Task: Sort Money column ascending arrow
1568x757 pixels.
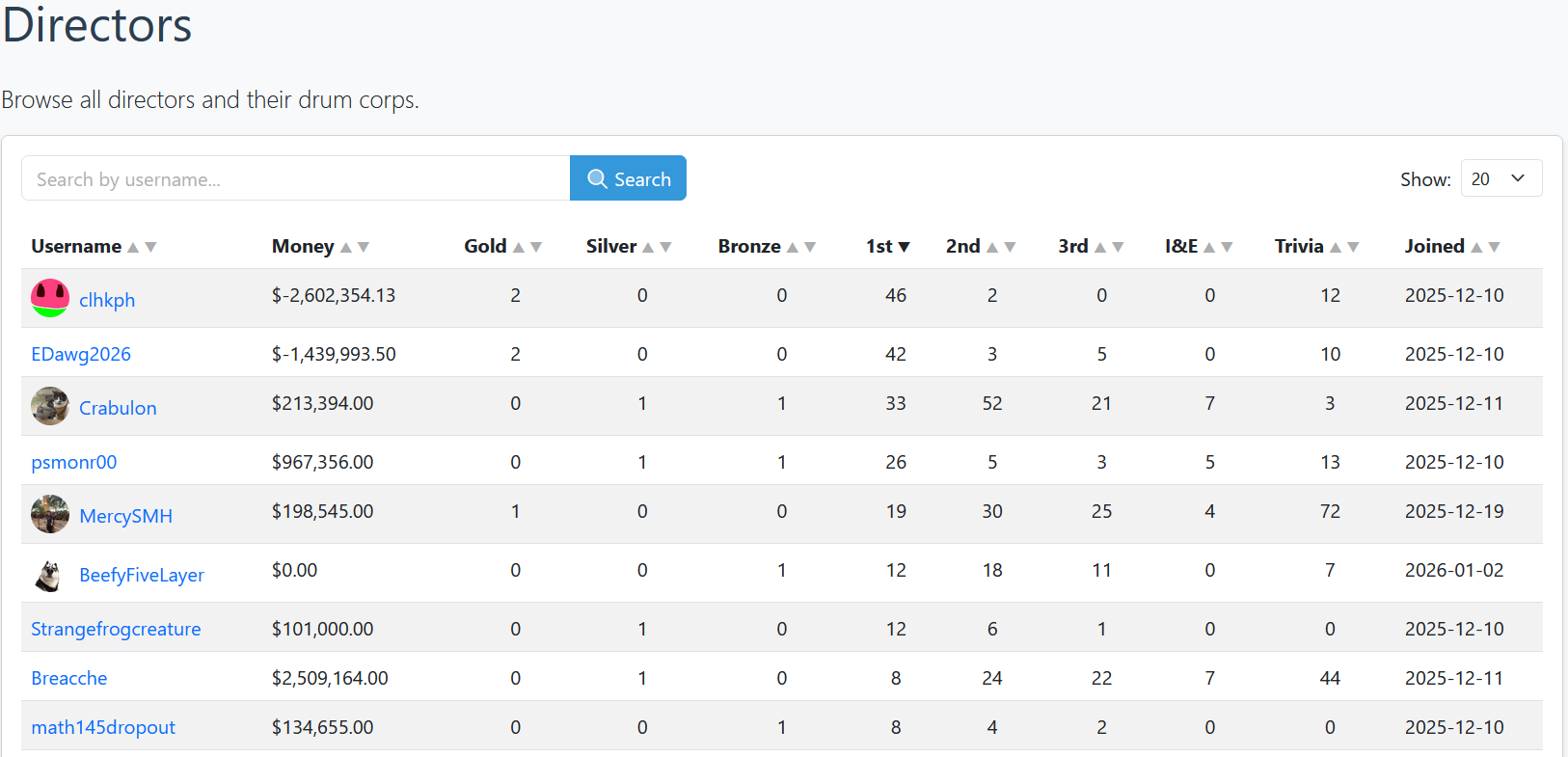Action: (346, 247)
